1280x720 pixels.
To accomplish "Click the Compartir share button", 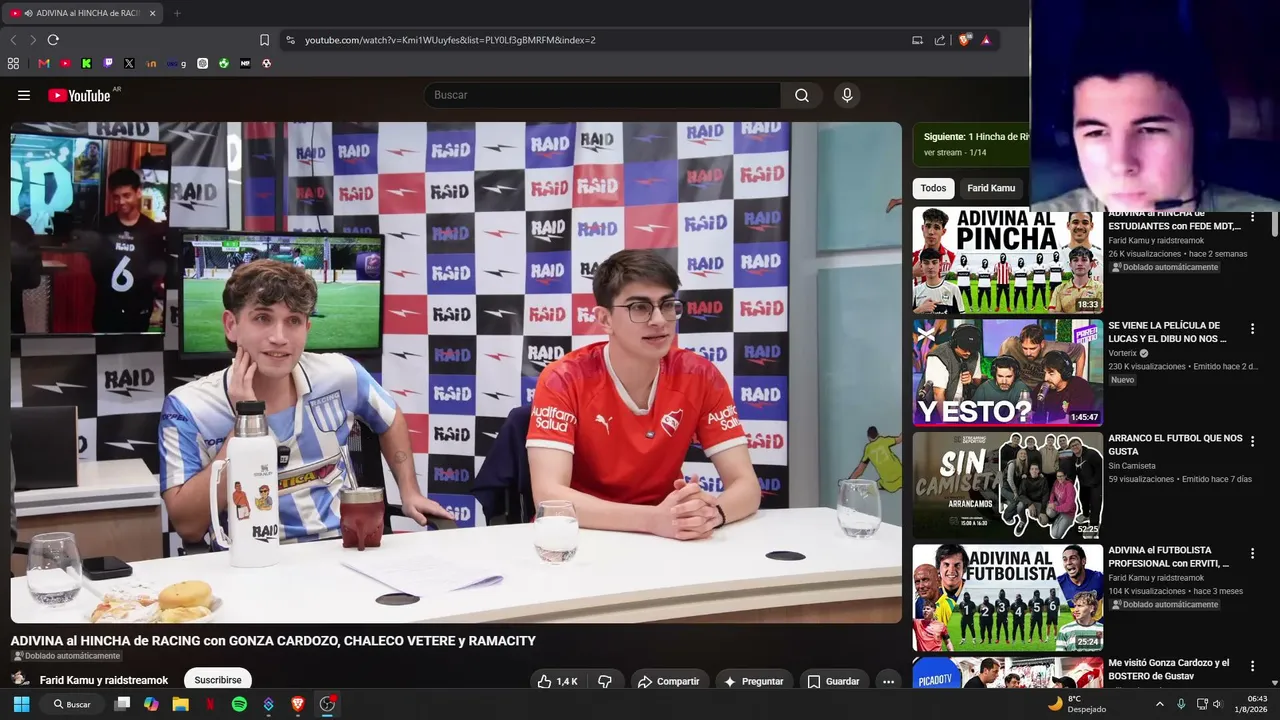I will (x=669, y=681).
